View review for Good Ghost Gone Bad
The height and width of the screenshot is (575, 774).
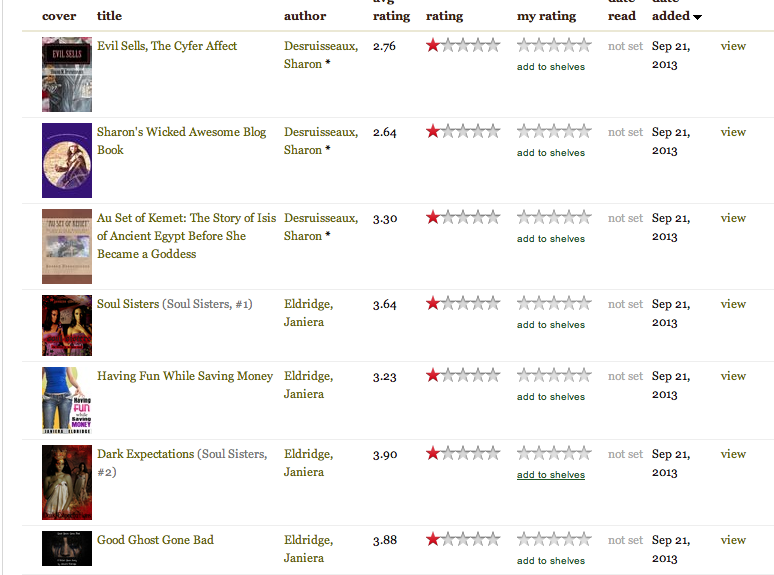point(733,540)
